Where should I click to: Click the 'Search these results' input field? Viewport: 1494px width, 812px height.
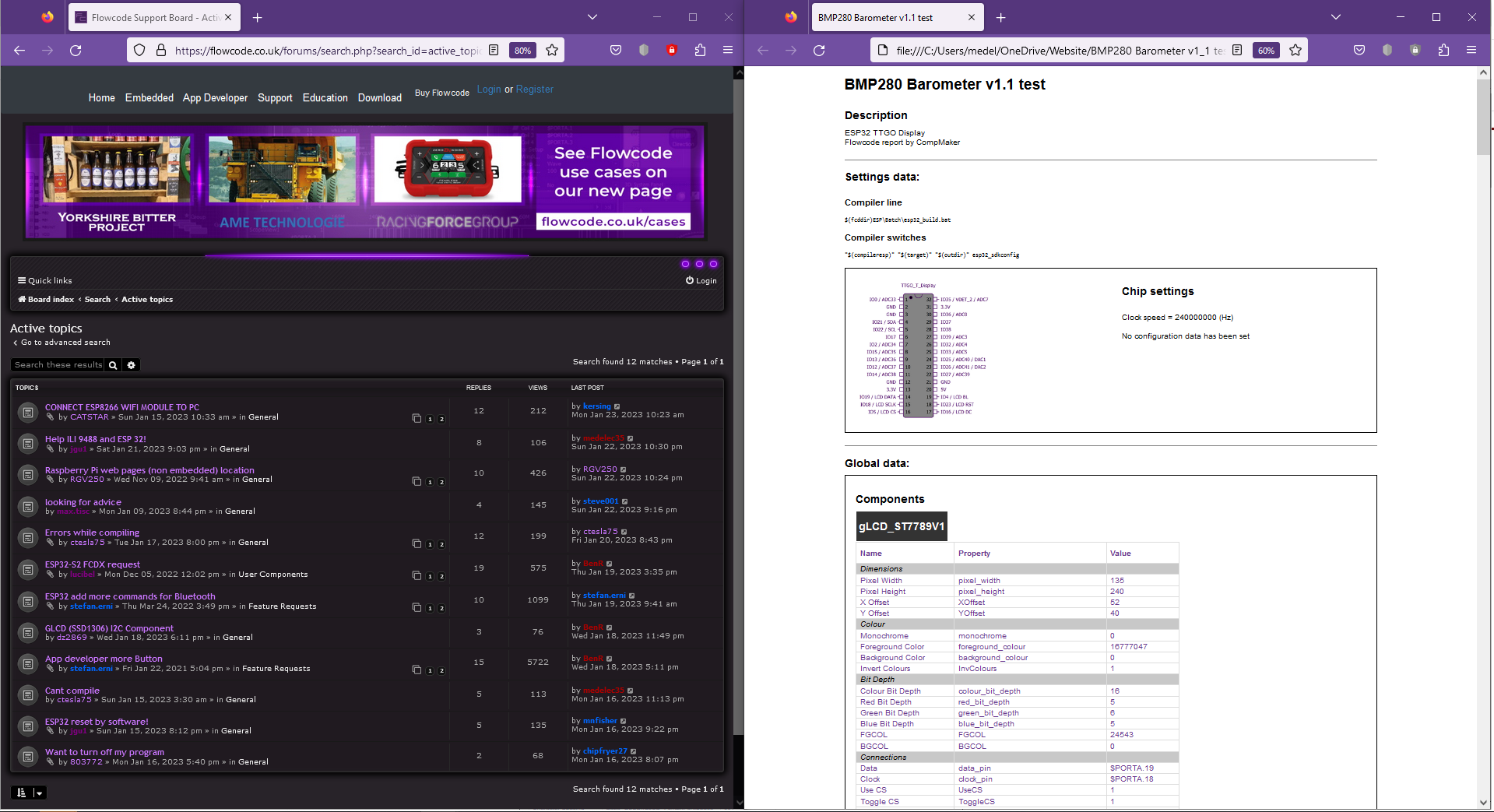(58, 365)
